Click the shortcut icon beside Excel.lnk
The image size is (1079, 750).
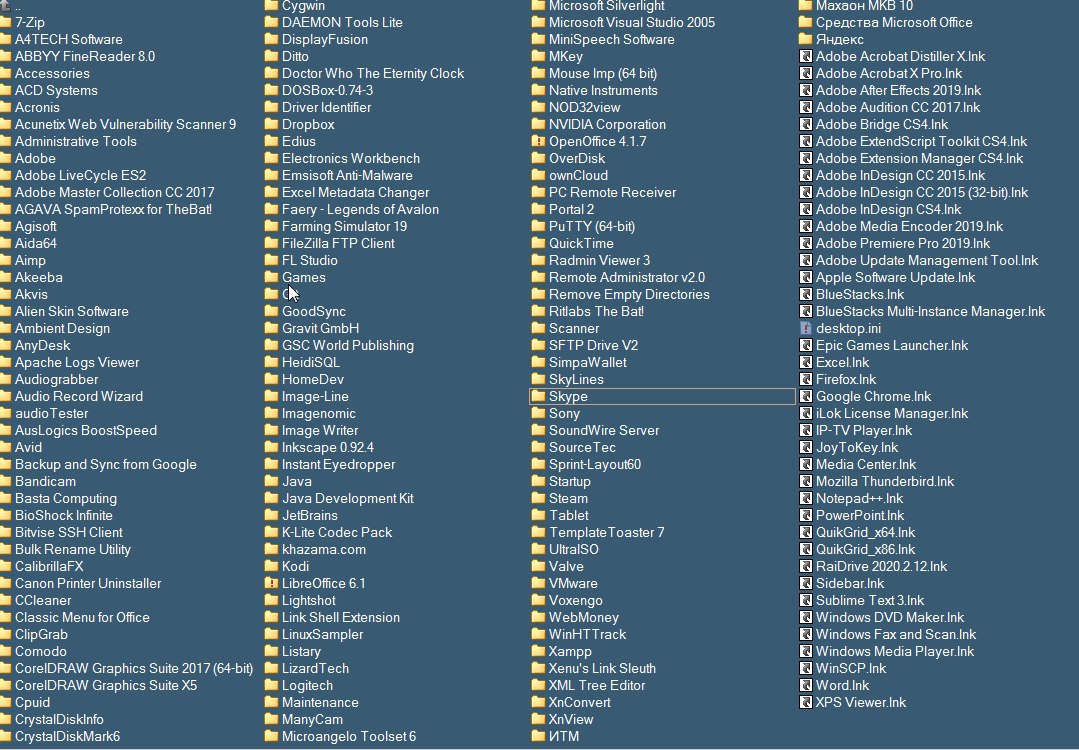click(805, 363)
